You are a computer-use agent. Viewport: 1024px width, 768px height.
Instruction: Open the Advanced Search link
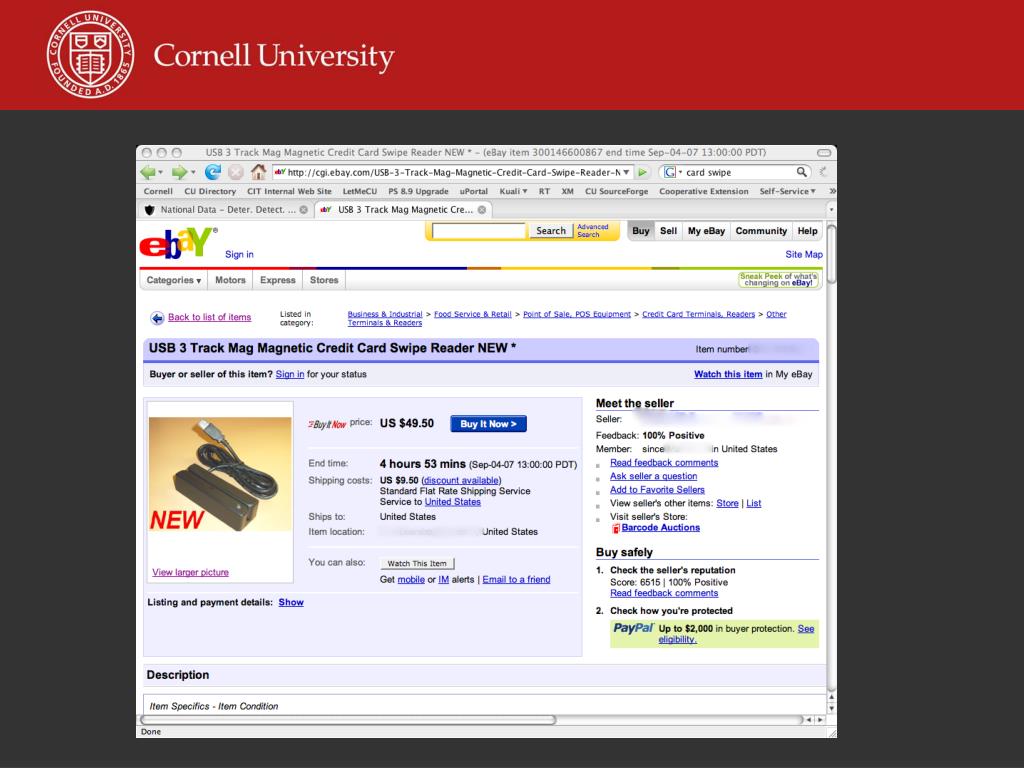click(x=592, y=231)
